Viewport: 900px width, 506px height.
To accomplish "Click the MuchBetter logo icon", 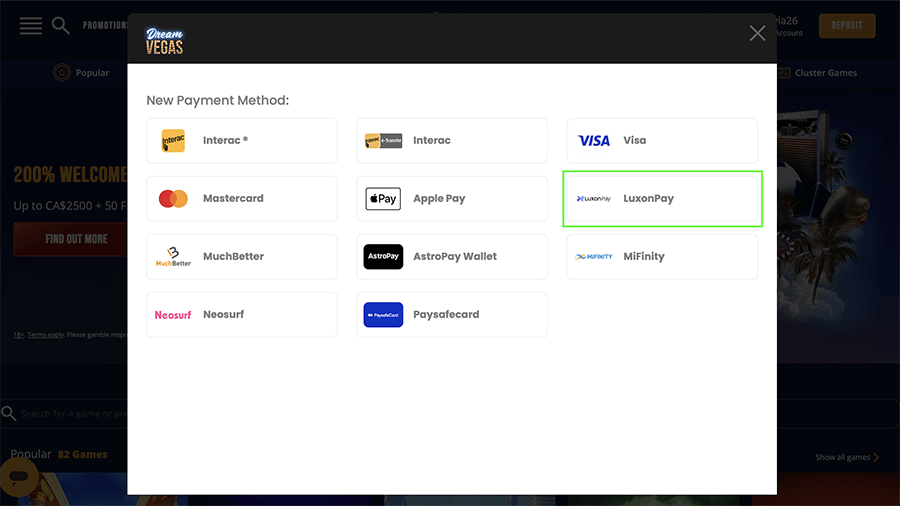I will pos(173,256).
